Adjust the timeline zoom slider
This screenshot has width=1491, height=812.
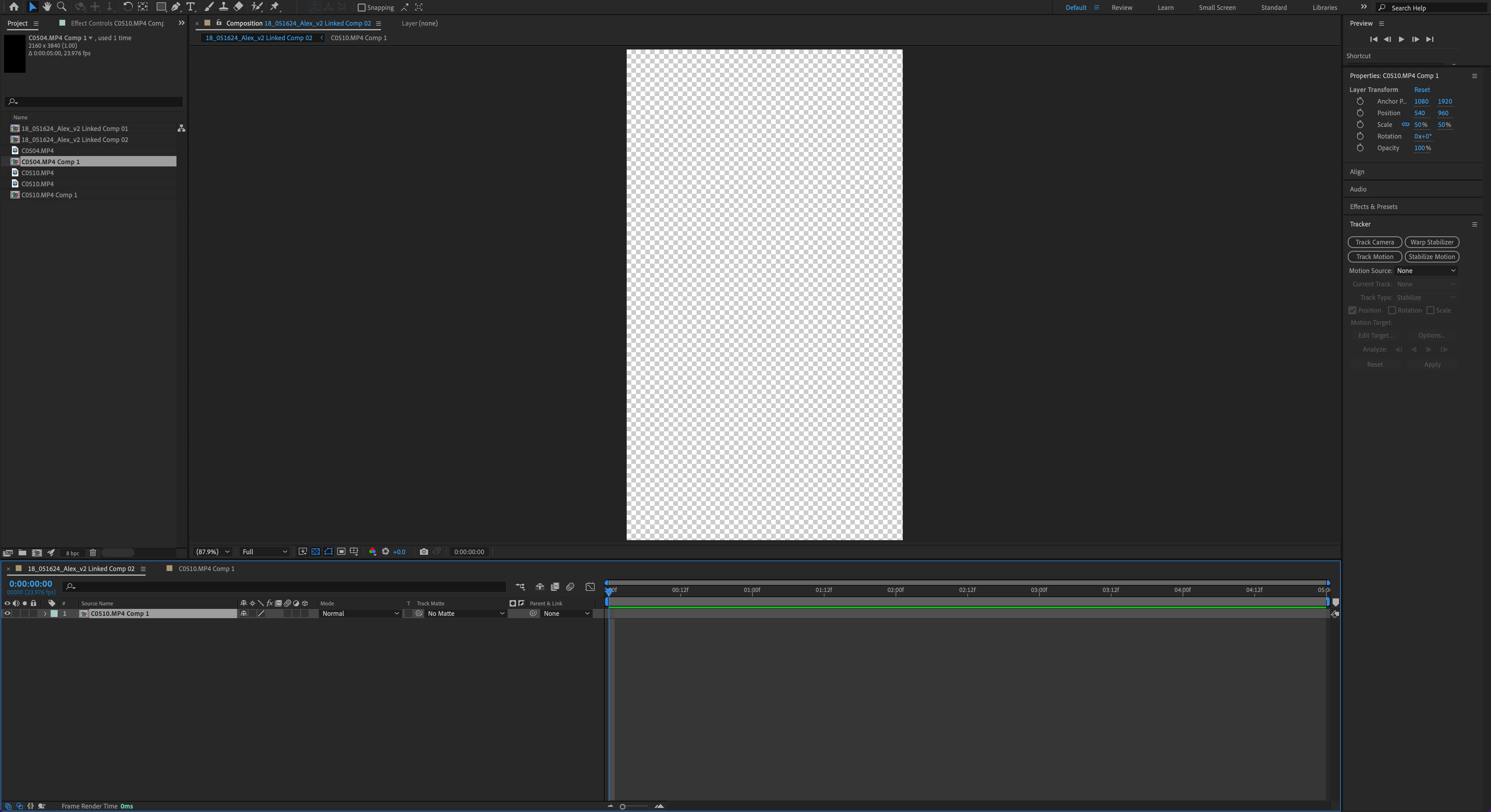pos(623,806)
